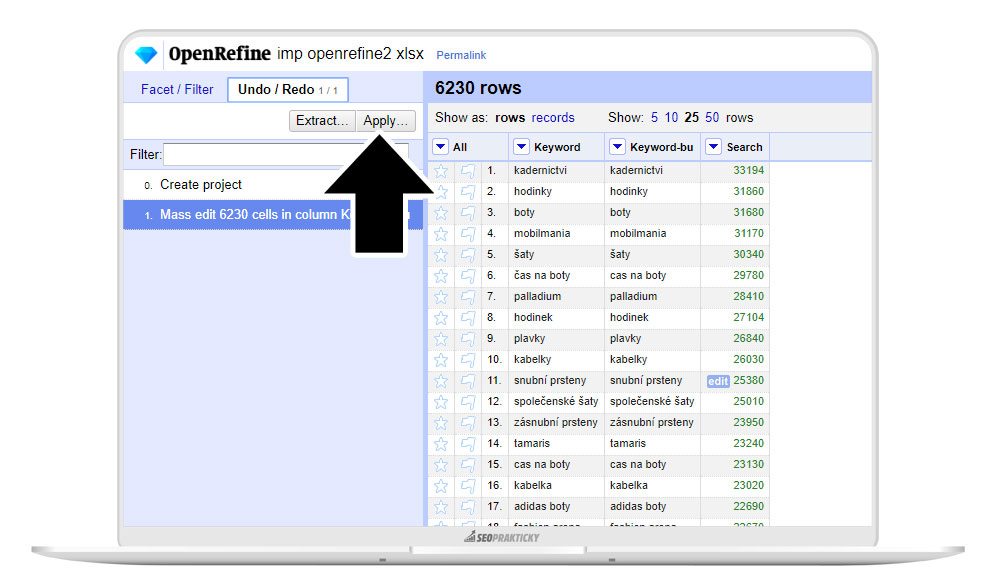Open the Keyword-bu column dropdown menu

click(x=617, y=147)
